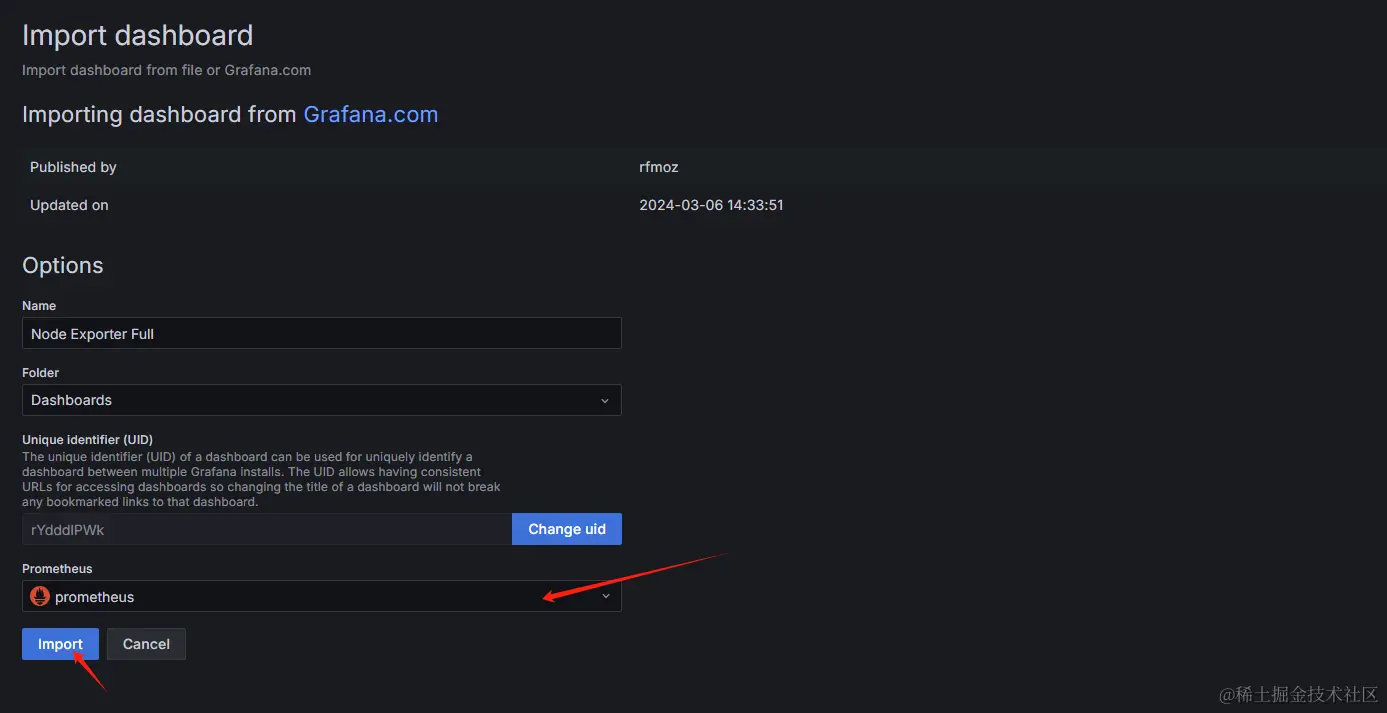Click the Import dashboard heading

click(x=138, y=35)
